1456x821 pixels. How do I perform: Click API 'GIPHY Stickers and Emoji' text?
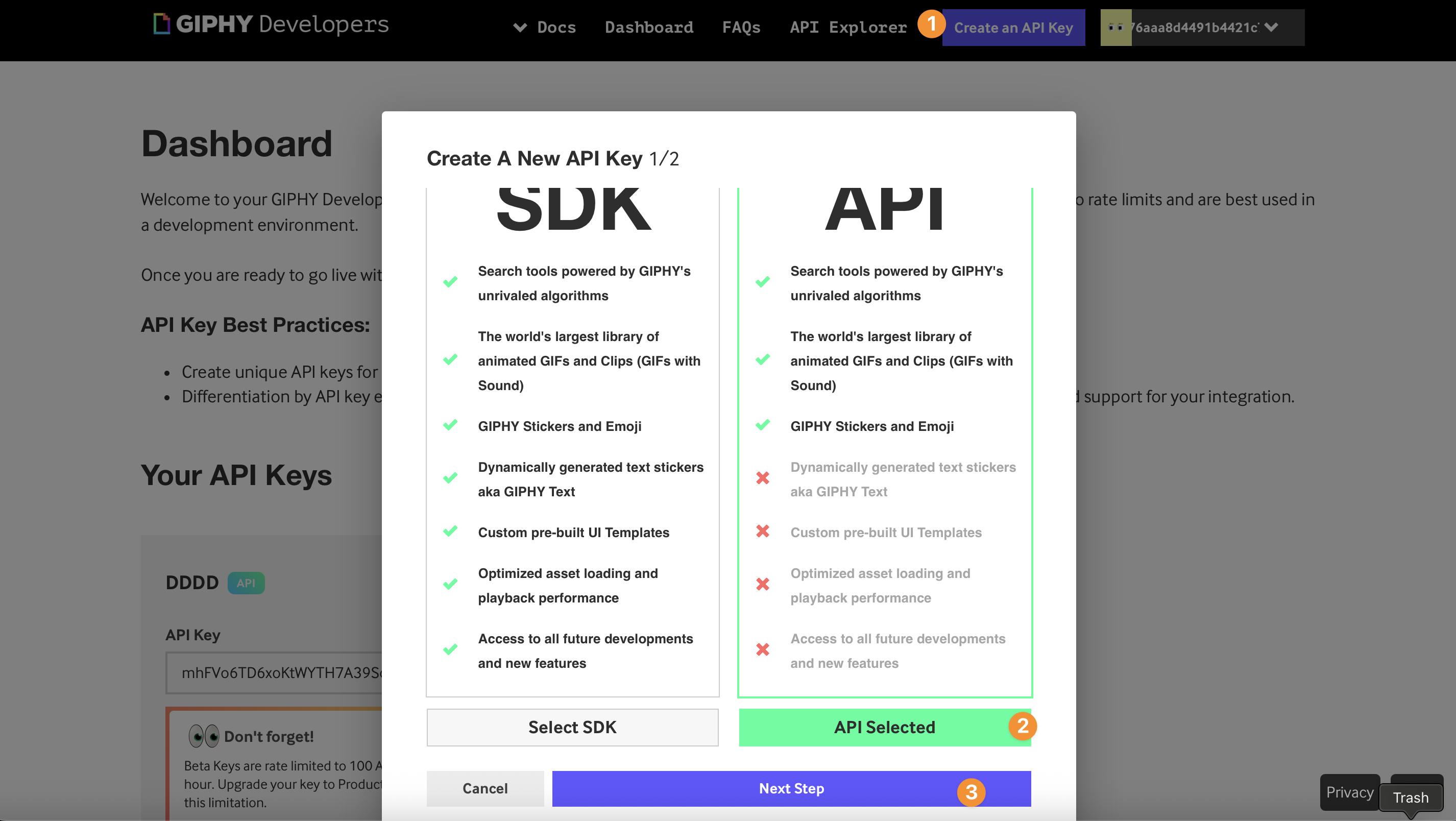(872, 426)
